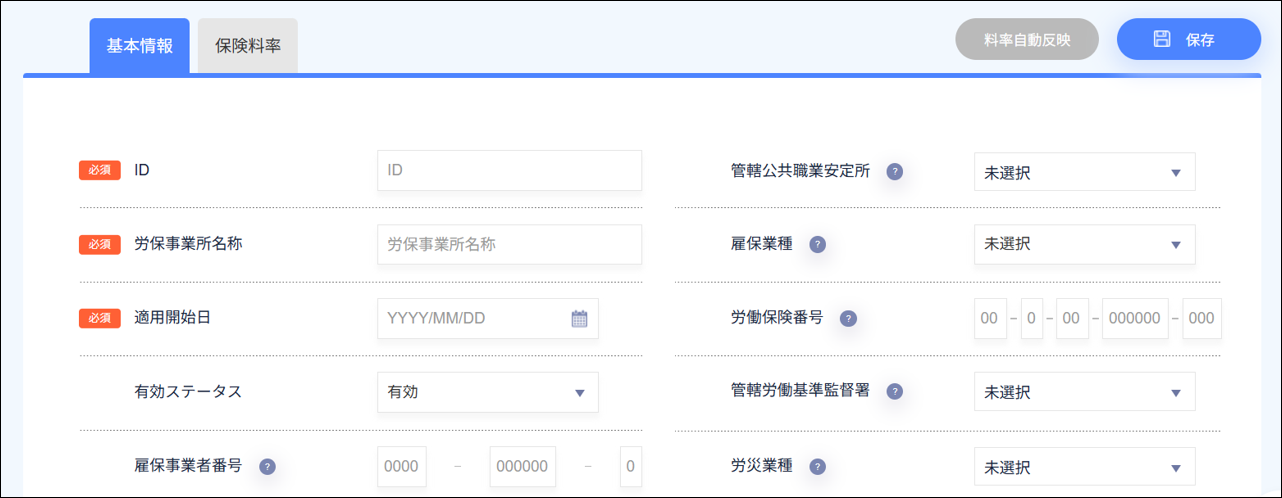Image resolution: width=1282 pixels, height=498 pixels.
Task: Click the 料率自動反映 button
Action: point(1027,40)
